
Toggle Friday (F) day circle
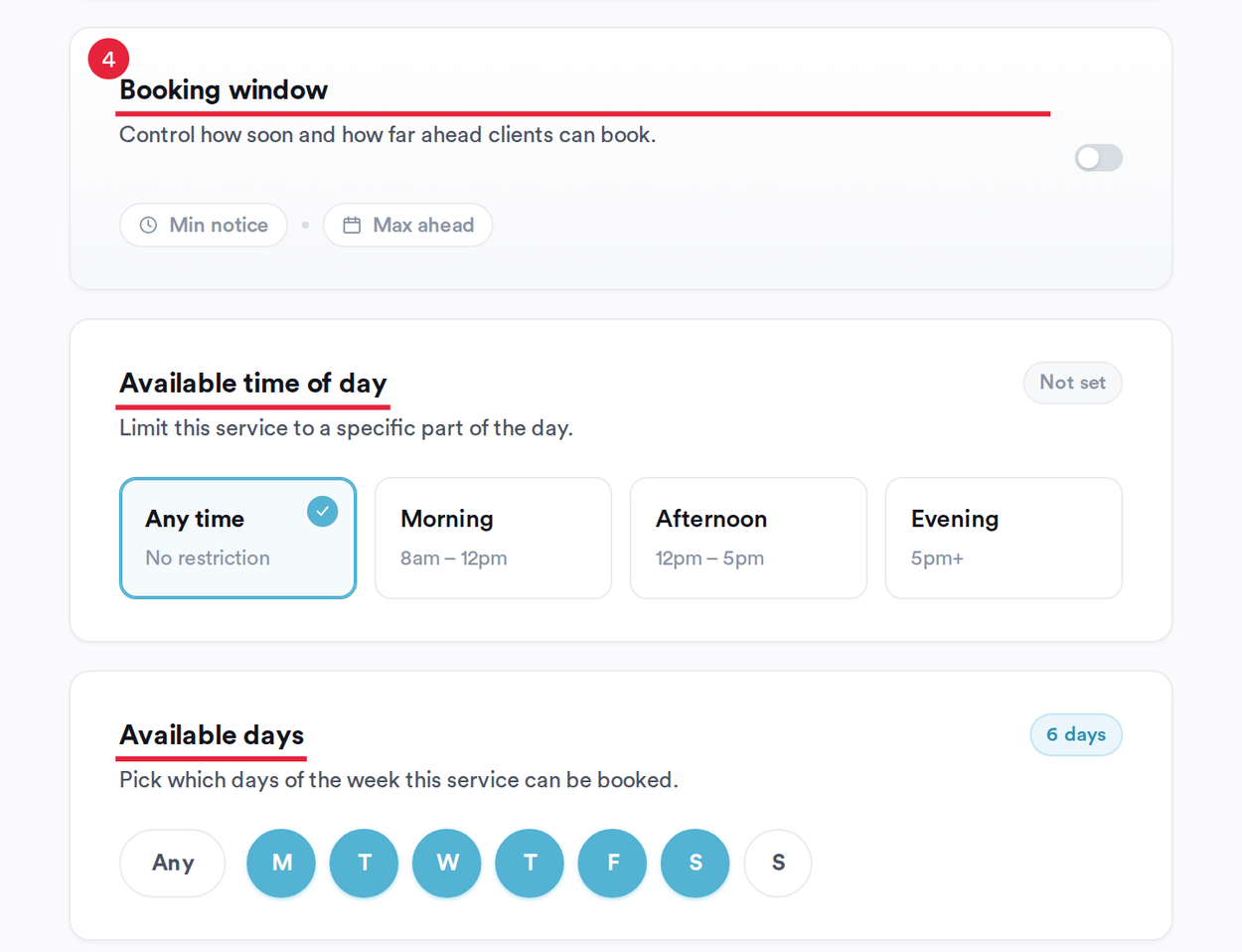click(613, 864)
